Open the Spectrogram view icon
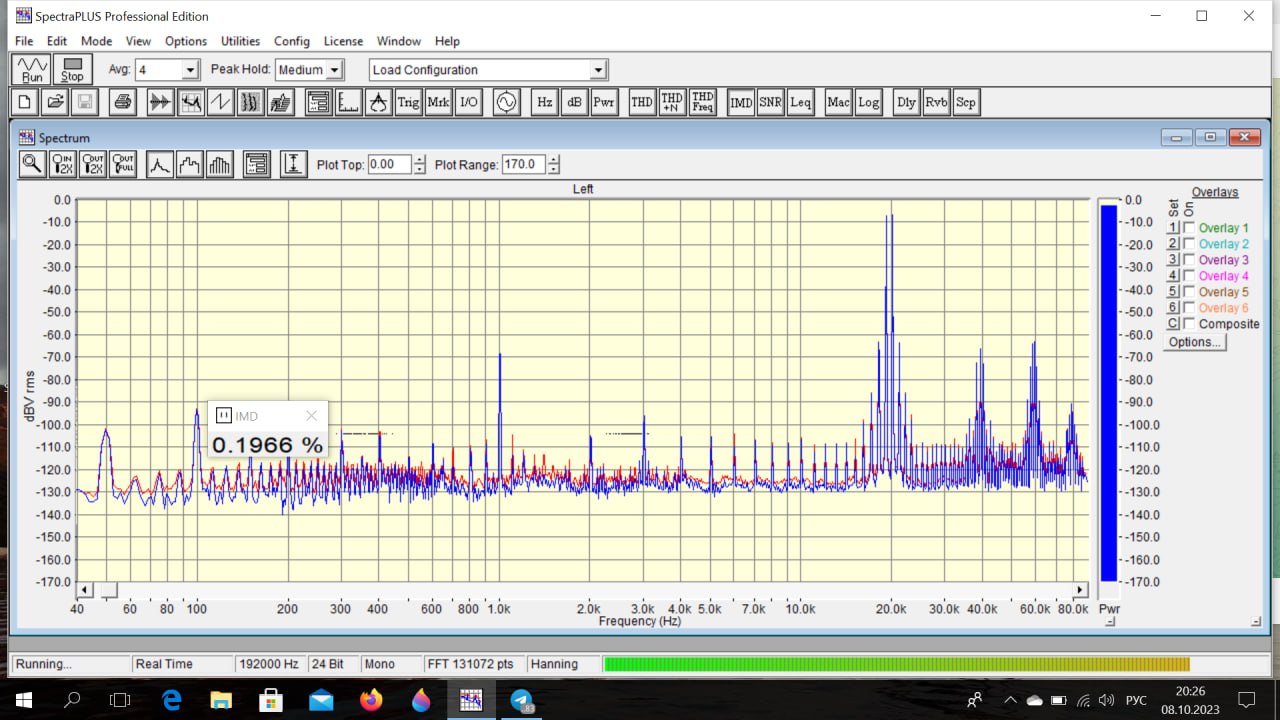The height and width of the screenshot is (720, 1280). (250, 102)
